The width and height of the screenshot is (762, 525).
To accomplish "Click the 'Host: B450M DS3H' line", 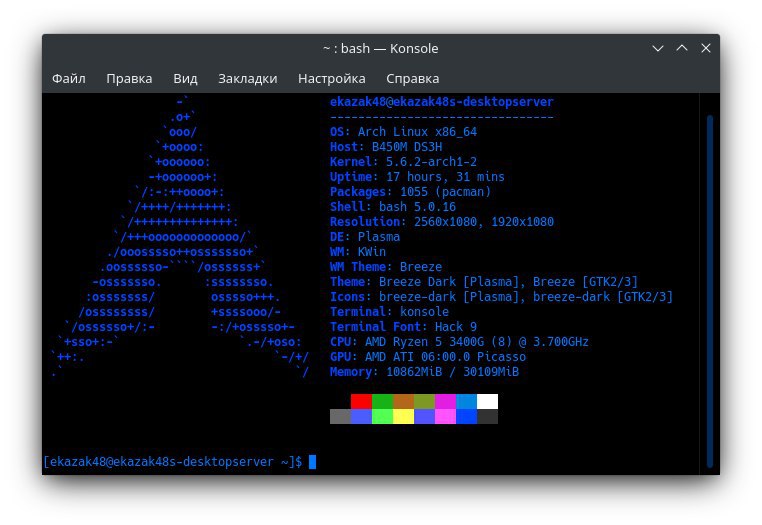I will (x=386, y=147).
